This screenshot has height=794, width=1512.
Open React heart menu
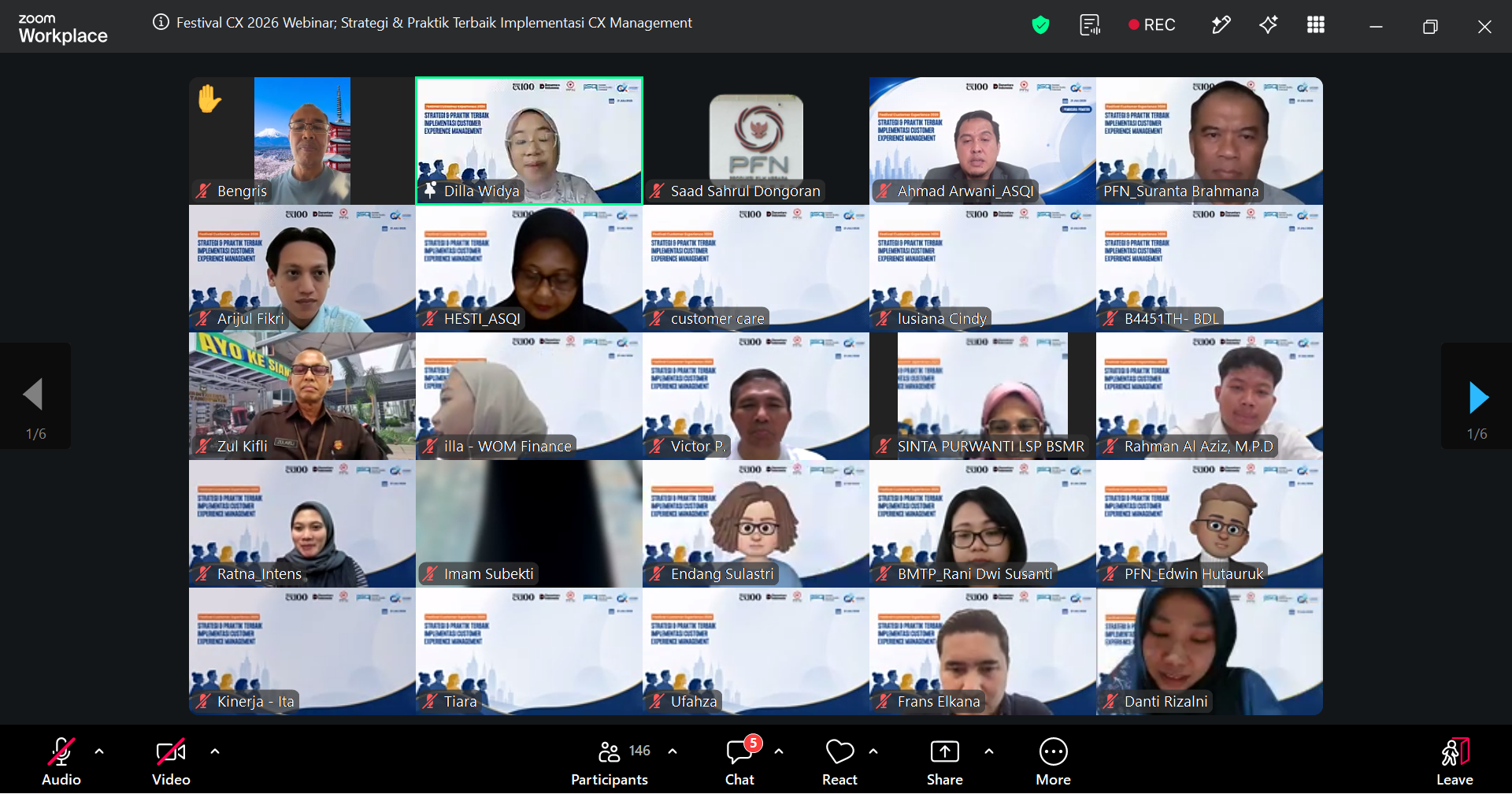pos(839,762)
